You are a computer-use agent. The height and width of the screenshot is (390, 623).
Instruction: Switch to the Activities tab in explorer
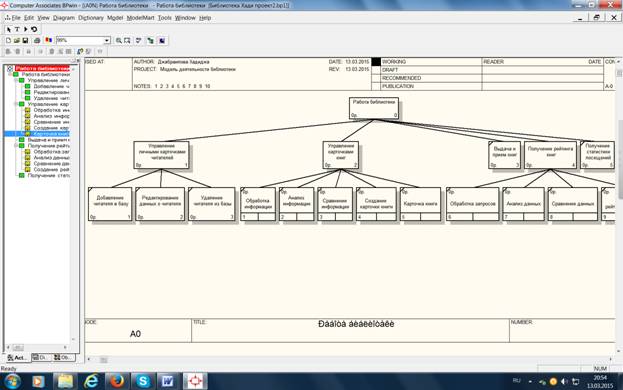click(17, 358)
